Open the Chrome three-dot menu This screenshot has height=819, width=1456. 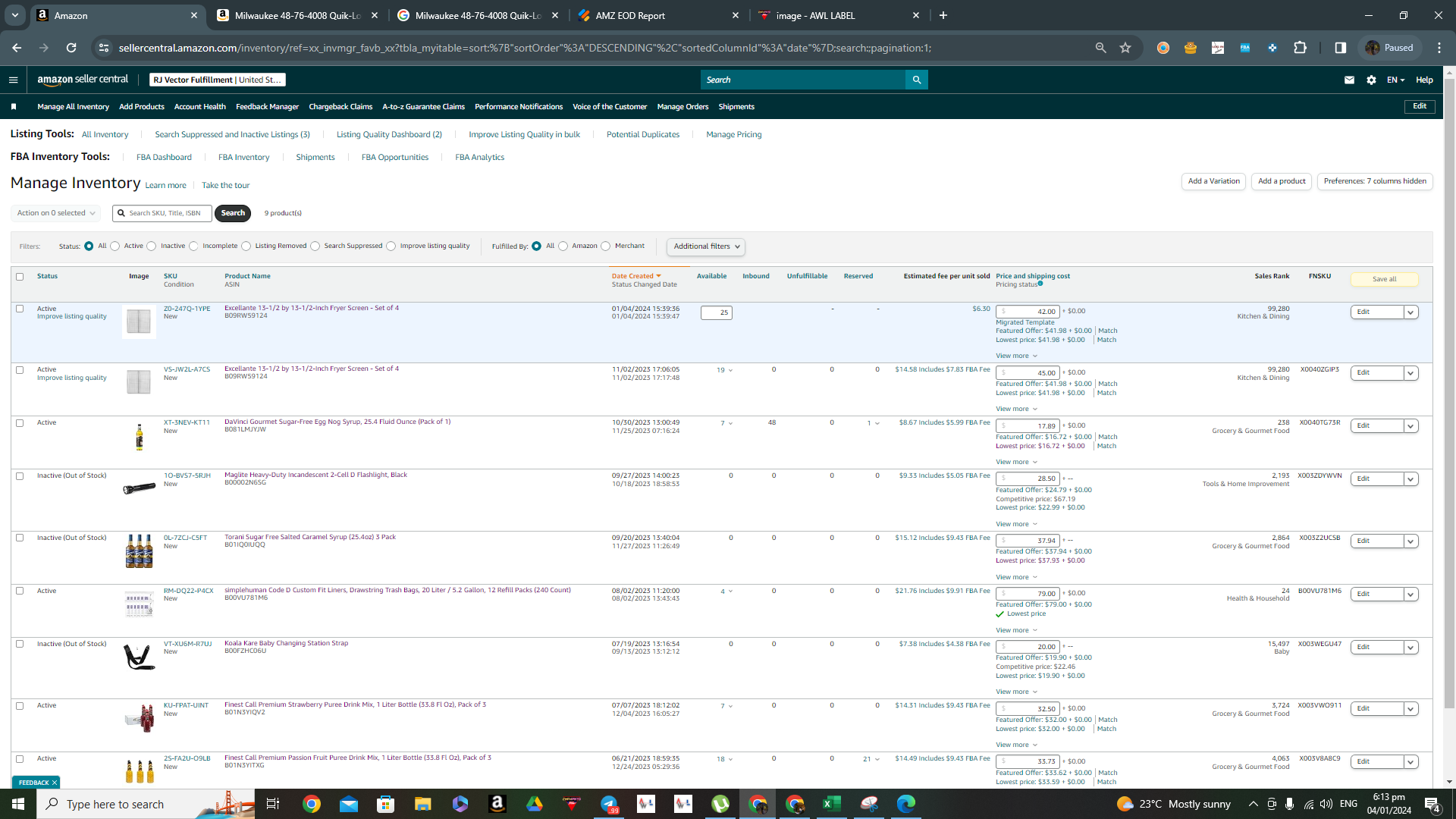pyautogui.click(x=1439, y=48)
